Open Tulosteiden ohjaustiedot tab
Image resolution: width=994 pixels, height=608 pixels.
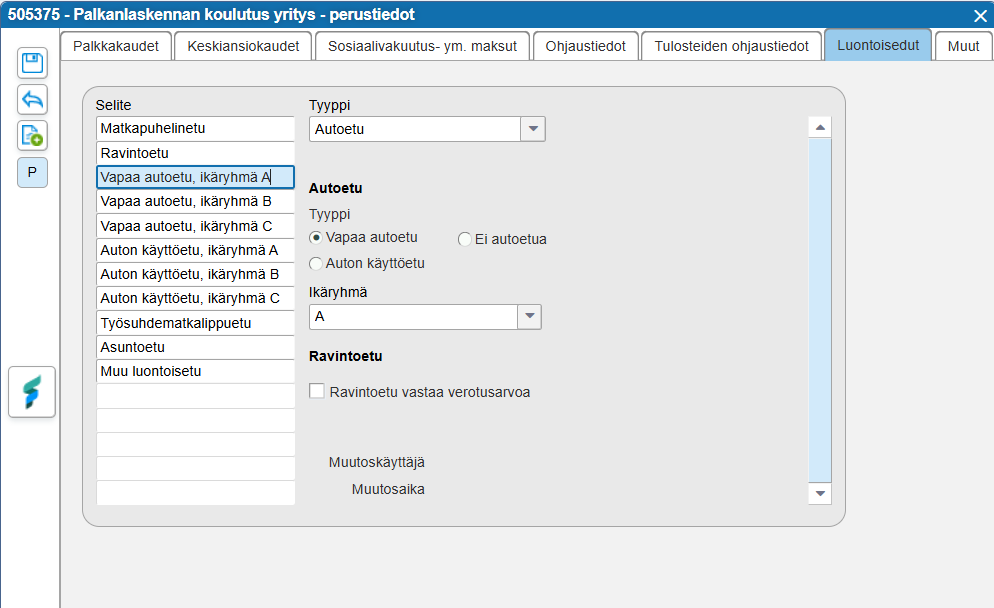tap(732, 46)
